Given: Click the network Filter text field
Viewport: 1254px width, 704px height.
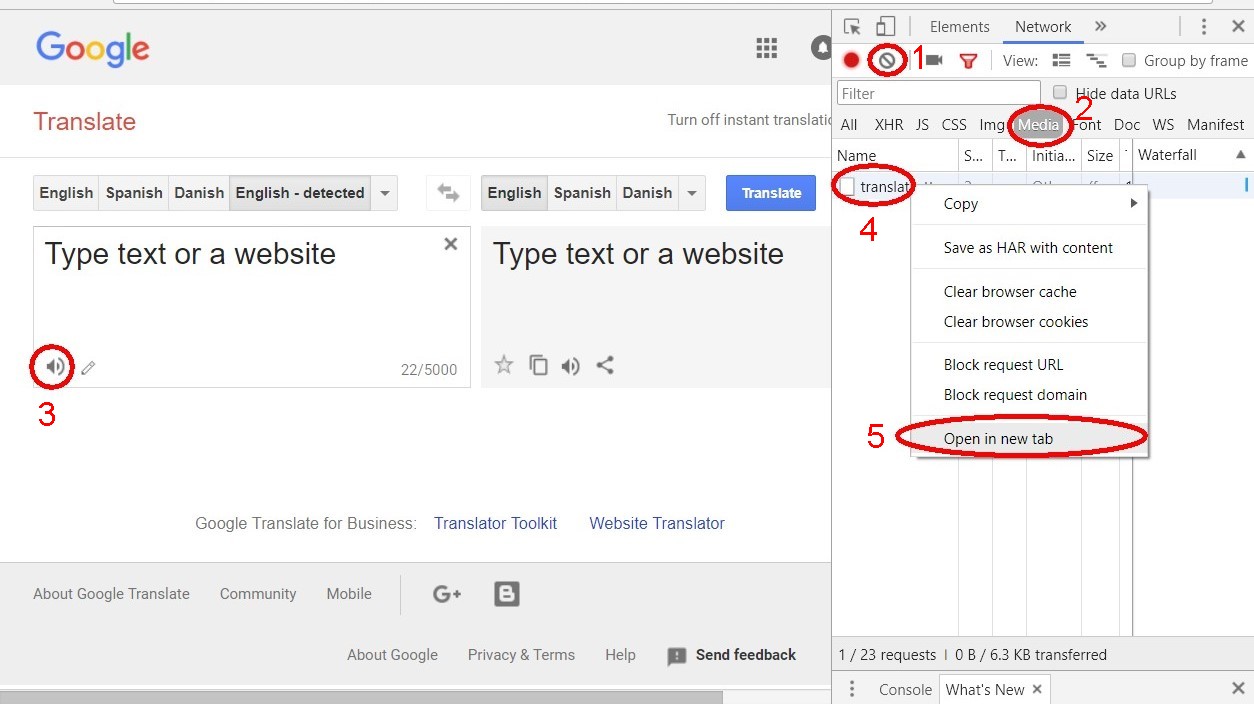Looking at the screenshot, I should 938,93.
